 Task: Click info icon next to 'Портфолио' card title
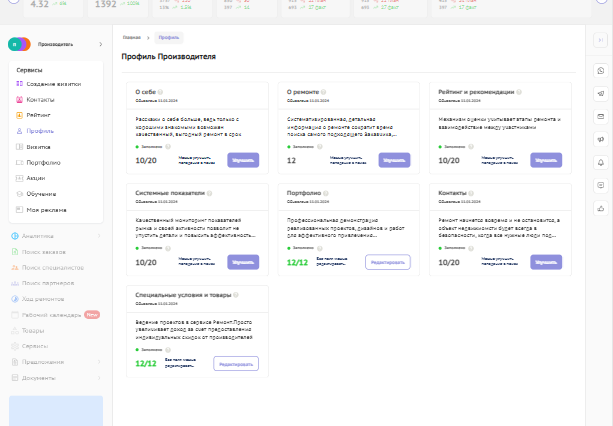[326, 193]
